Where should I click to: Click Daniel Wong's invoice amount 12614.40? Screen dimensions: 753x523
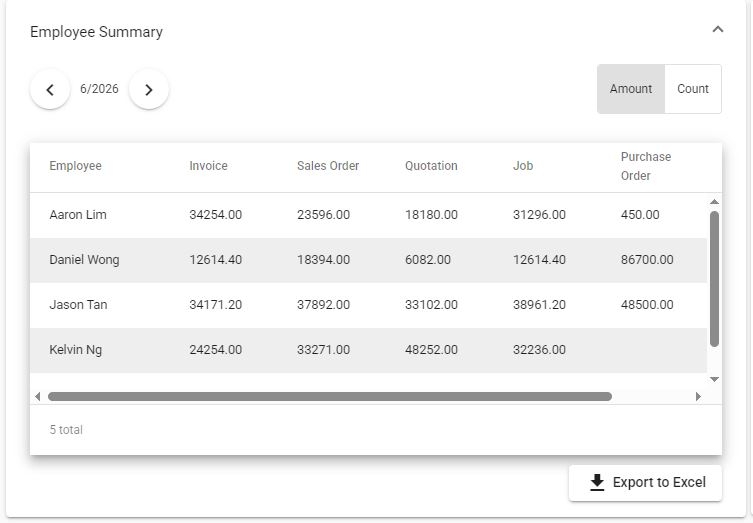point(216,260)
